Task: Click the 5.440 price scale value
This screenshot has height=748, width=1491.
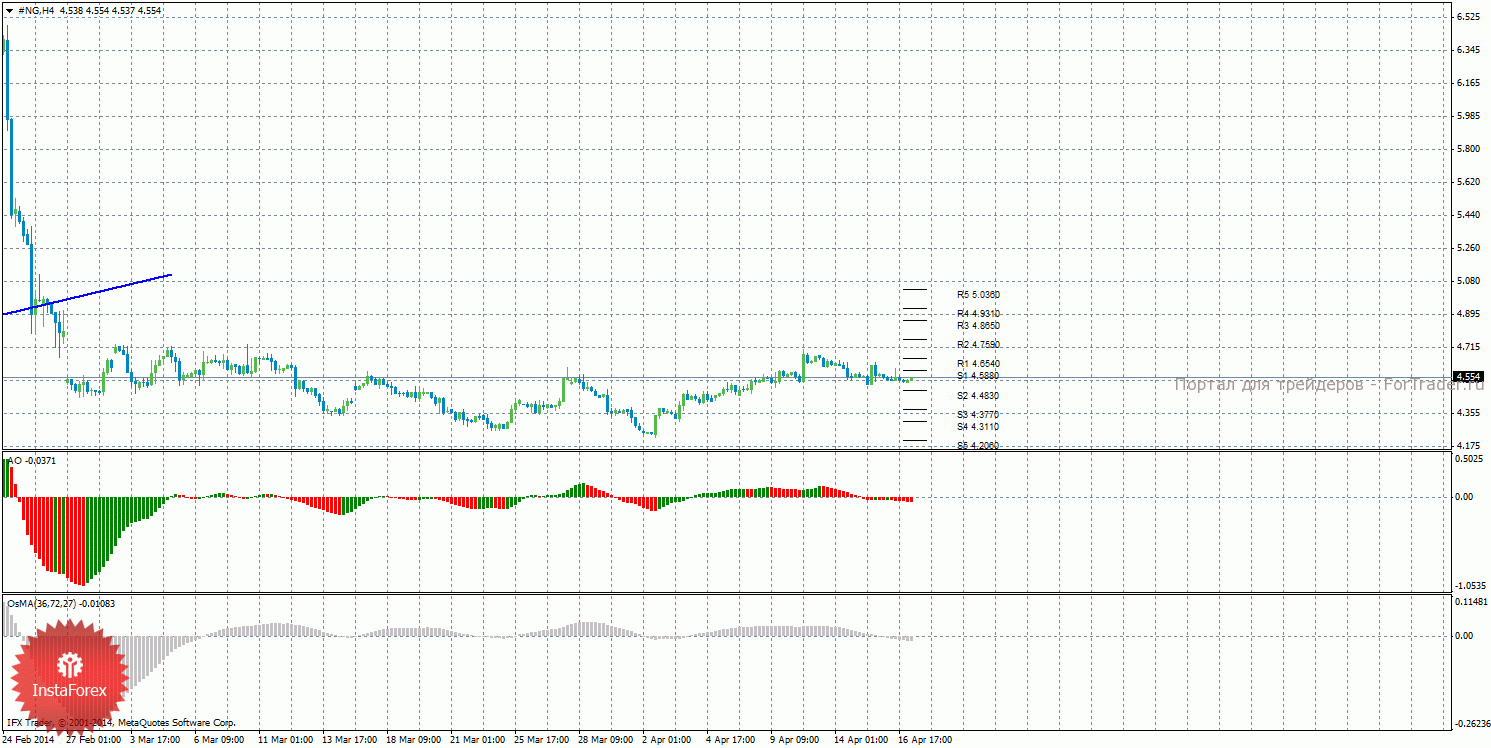Action: click(1468, 215)
